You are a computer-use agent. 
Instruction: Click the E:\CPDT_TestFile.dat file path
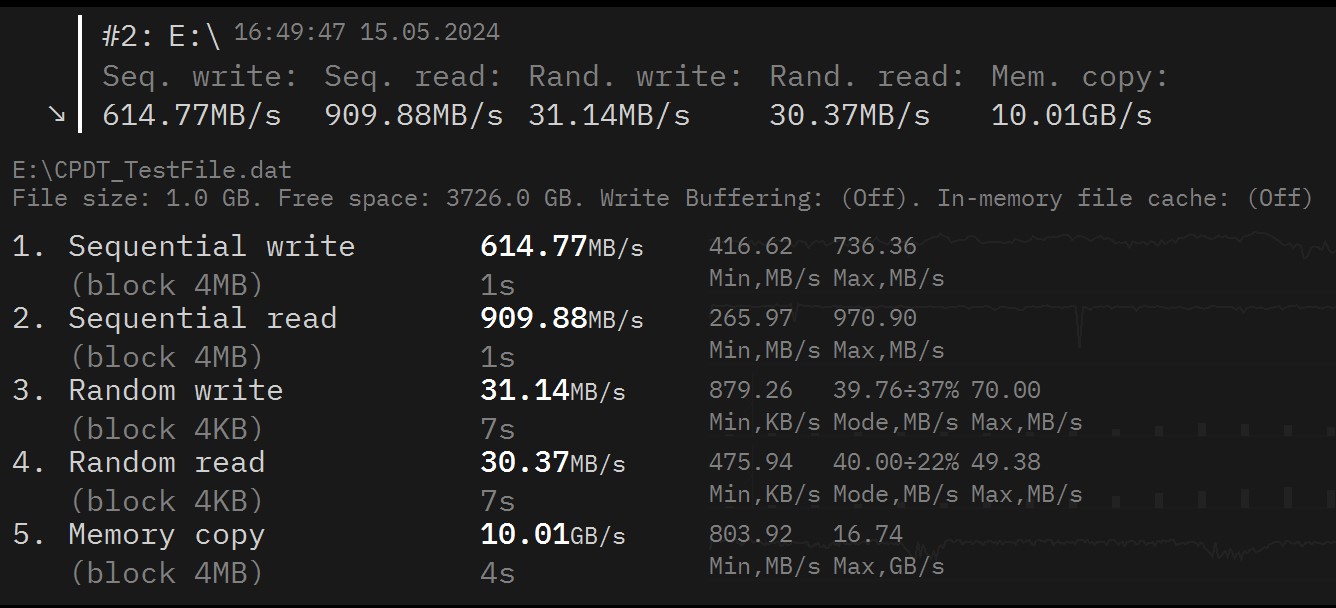click(x=152, y=171)
